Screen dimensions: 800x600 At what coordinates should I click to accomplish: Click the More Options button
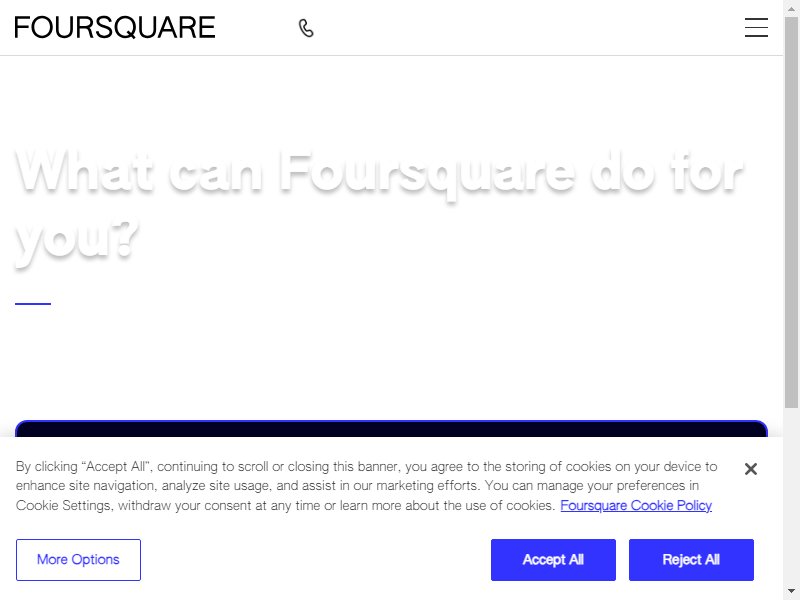pos(78,560)
